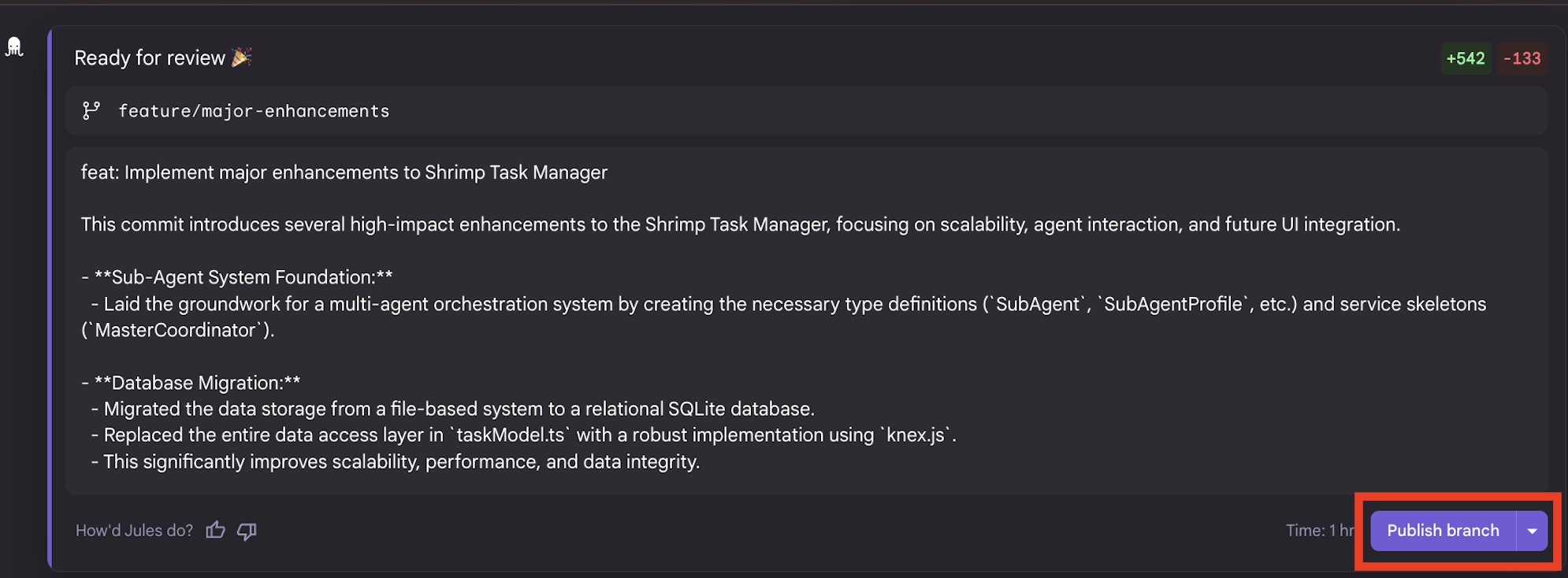Click the MasterCoordinator code reference
The width and height of the screenshot is (1568, 578).
tap(175, 330)
